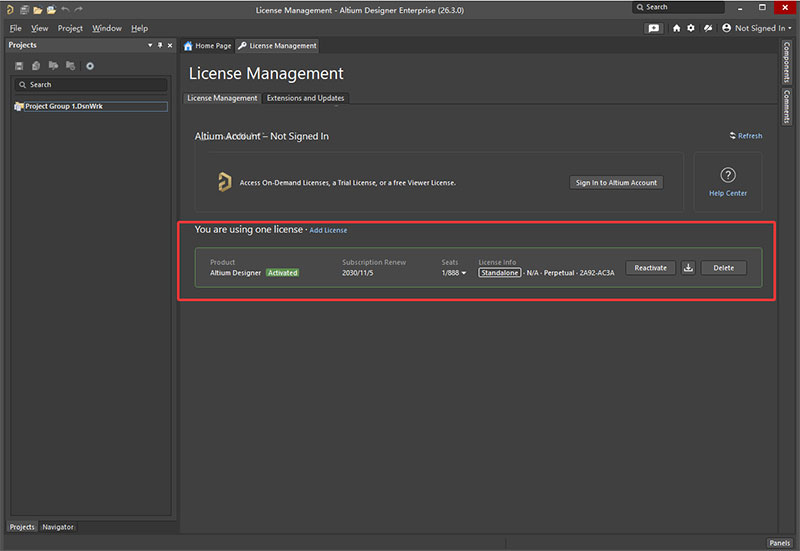Click the License Management tab key icon
The image size is (800, 551).
(x=242, y=46)
